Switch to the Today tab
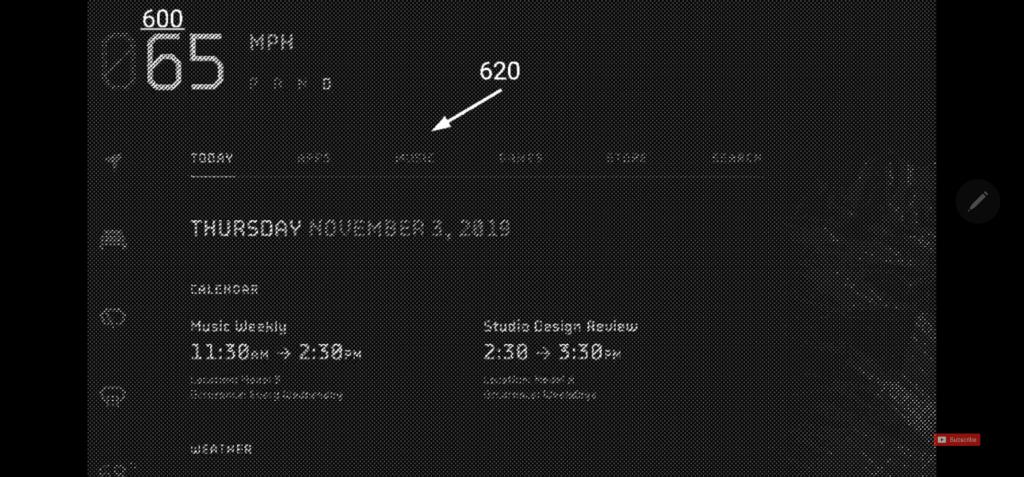Image resolution: width=1024 pixels, height=477 pixels. pyautogui.click(x=212, y=158)
